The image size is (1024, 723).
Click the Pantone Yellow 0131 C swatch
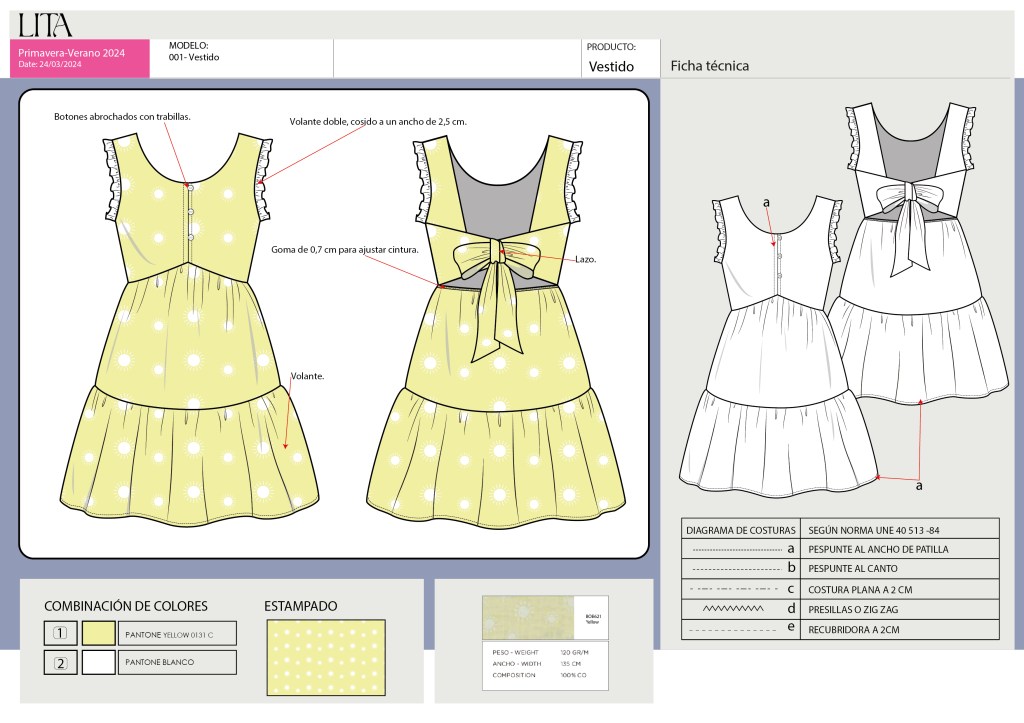tap(99, 634)
